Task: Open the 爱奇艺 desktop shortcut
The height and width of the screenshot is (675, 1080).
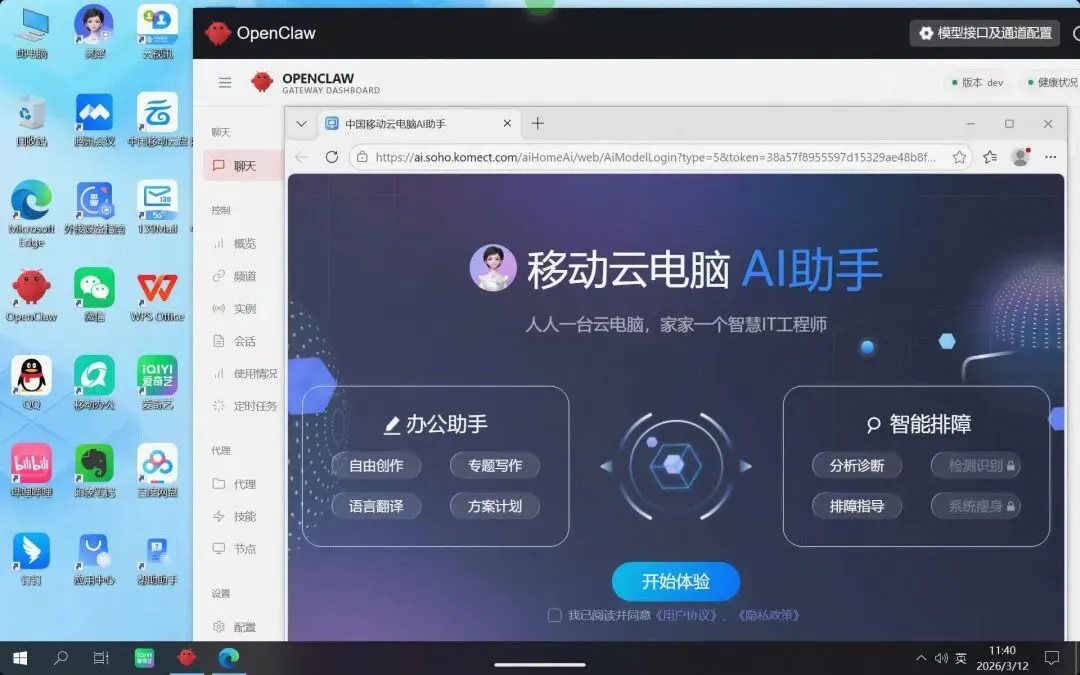Action: pyautogui.click(x=158, y=382)
